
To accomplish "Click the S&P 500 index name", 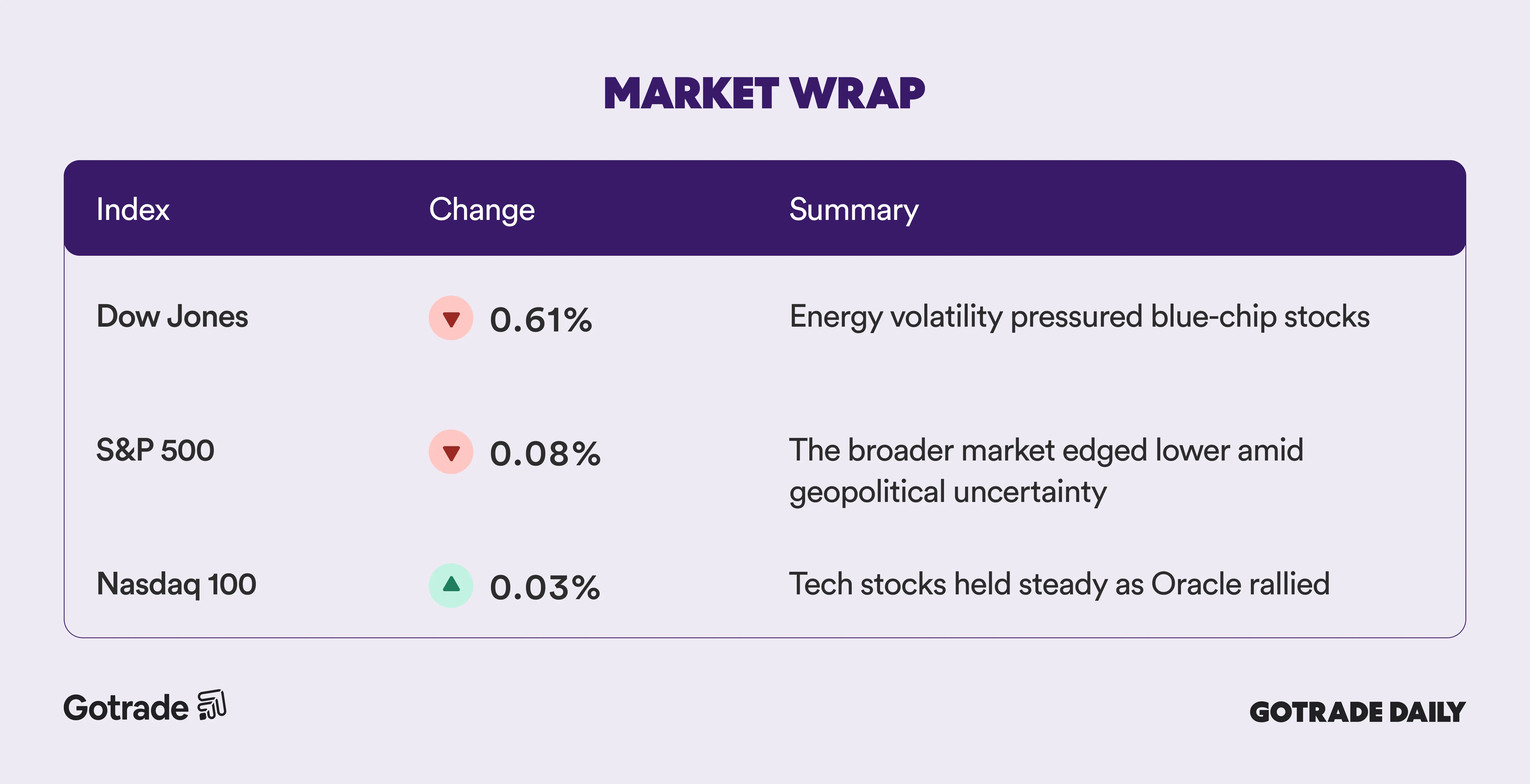I will [x=155, y=450].
